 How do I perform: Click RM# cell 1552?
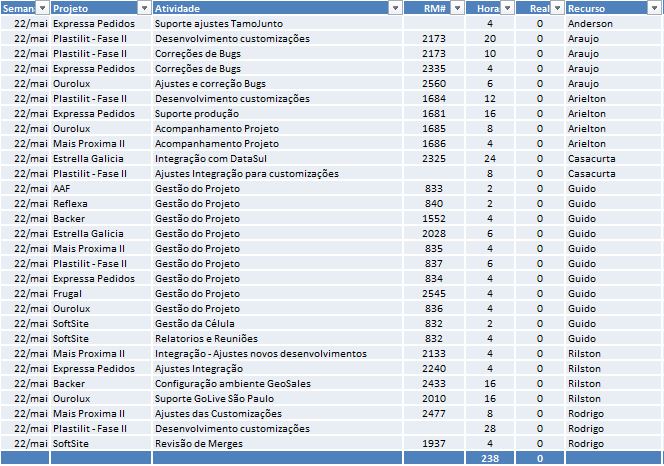[x=434, y=219]
